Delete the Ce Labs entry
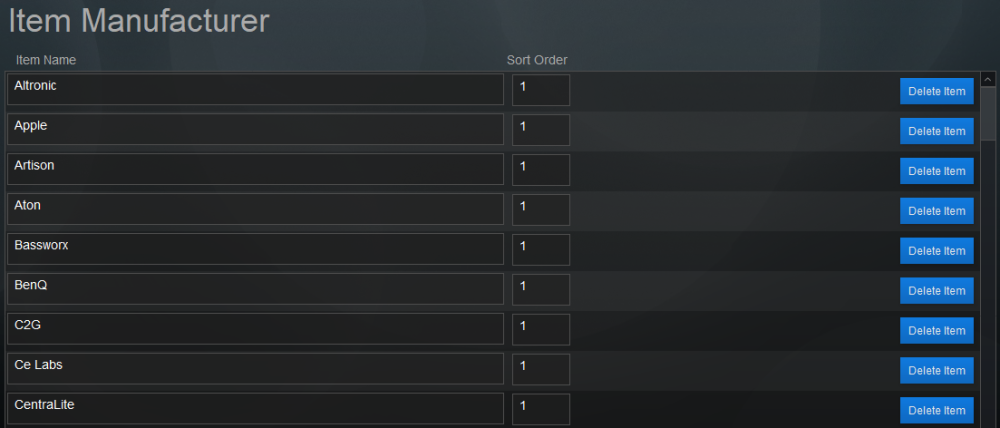 [x=936, y=371]
